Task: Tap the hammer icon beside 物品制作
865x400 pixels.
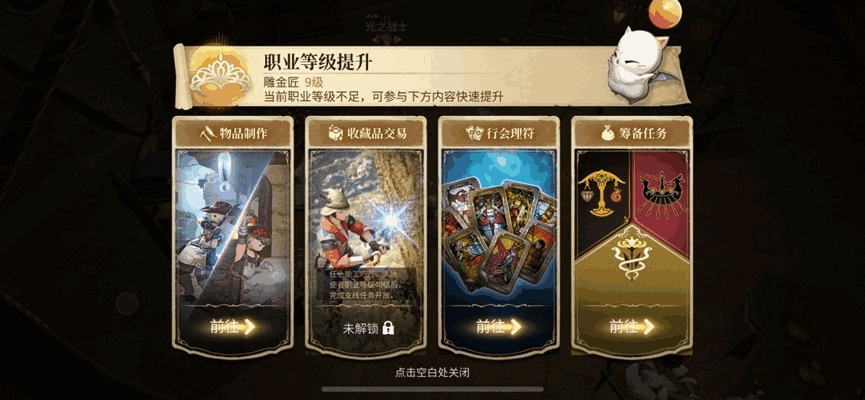Action: tap(209, 132)
